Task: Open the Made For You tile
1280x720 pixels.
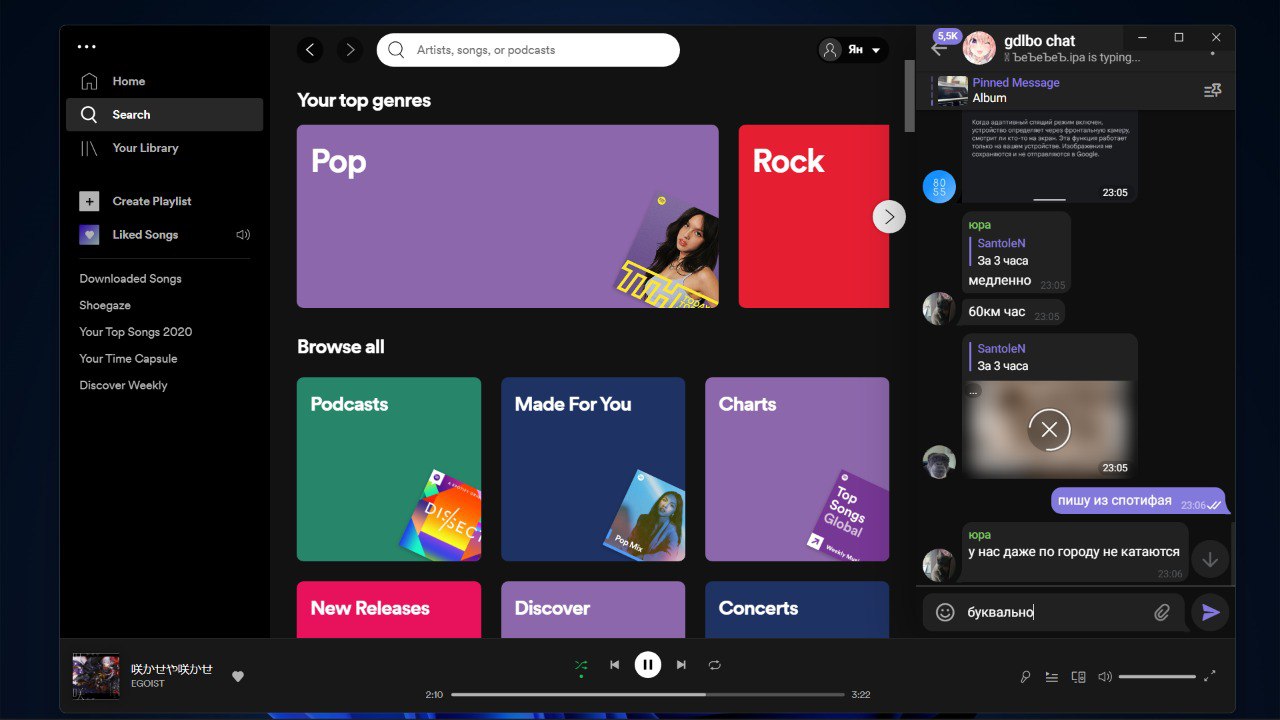Action: pyautogui.click(x=593, y=469)
